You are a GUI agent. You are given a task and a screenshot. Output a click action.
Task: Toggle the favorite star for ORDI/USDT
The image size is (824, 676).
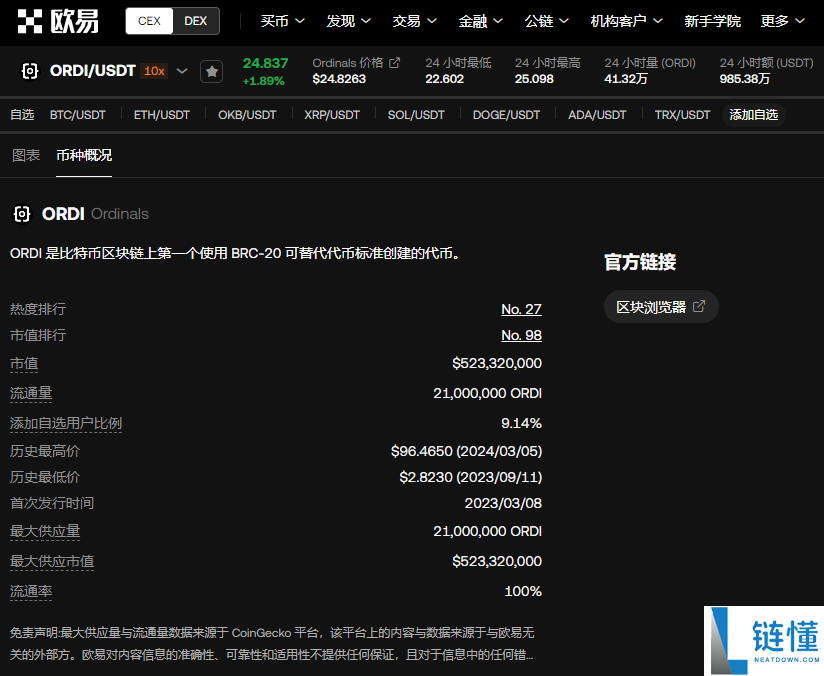(212, 71)
